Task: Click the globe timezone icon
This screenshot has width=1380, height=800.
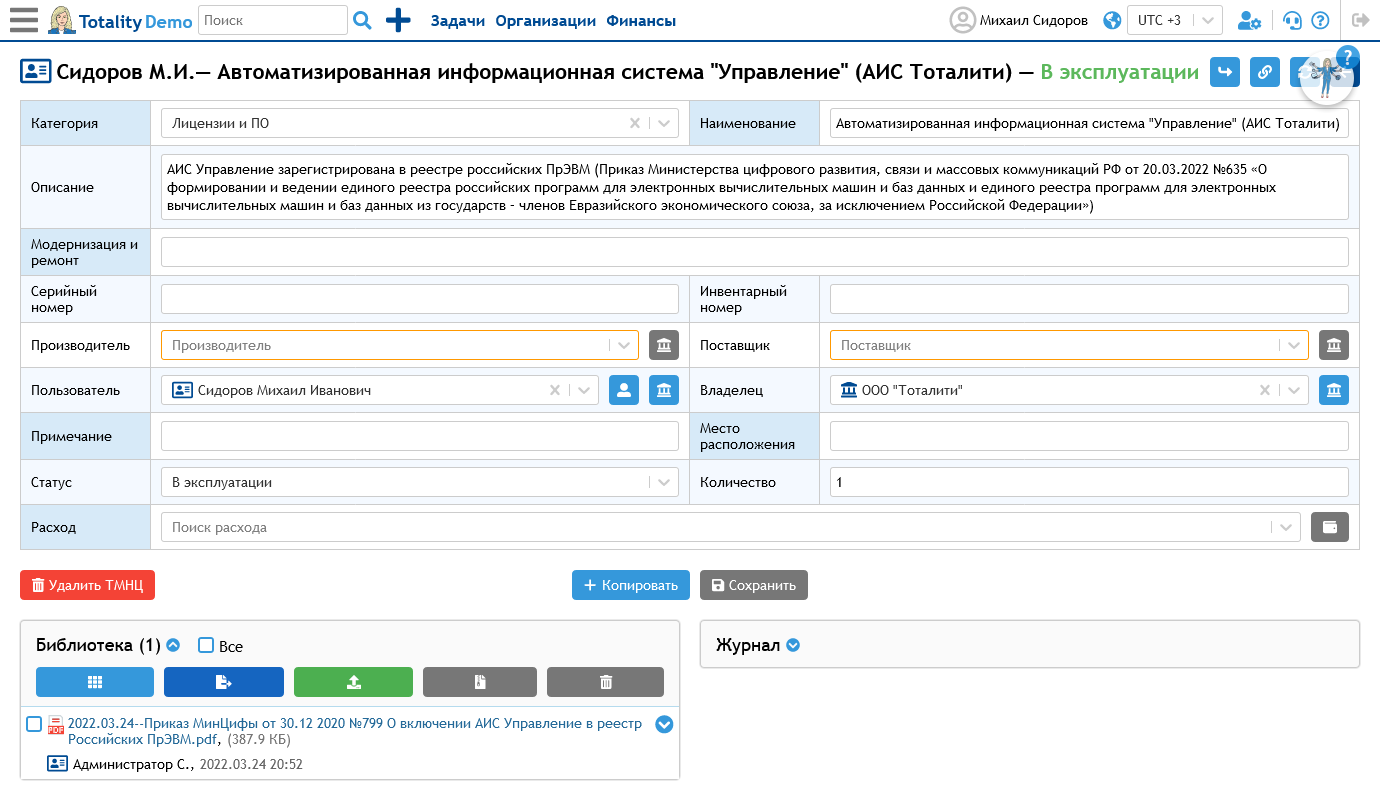Action: tap(1111, 20)
